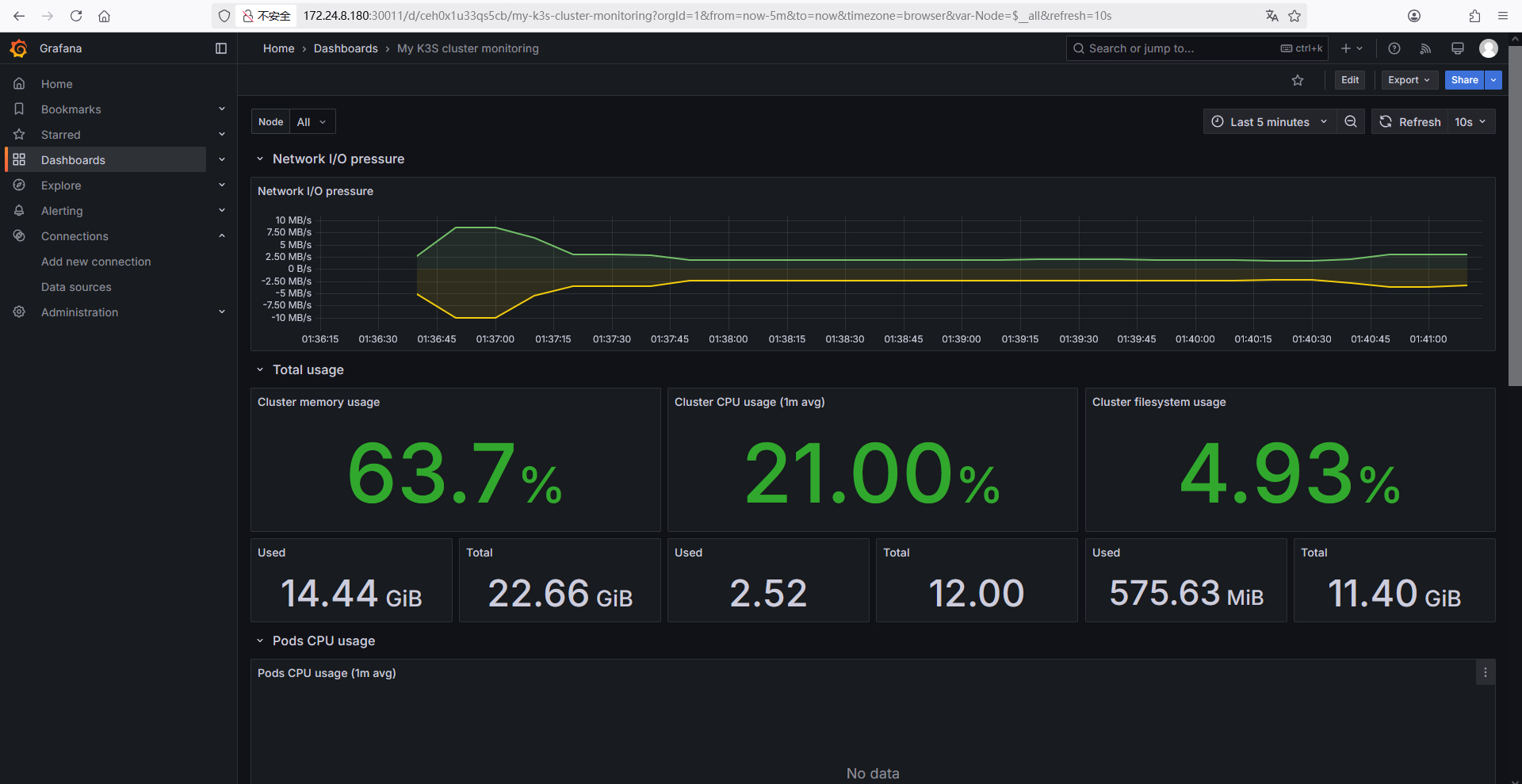
Task: Click the blue Share button
Action: click(1464, 80)
